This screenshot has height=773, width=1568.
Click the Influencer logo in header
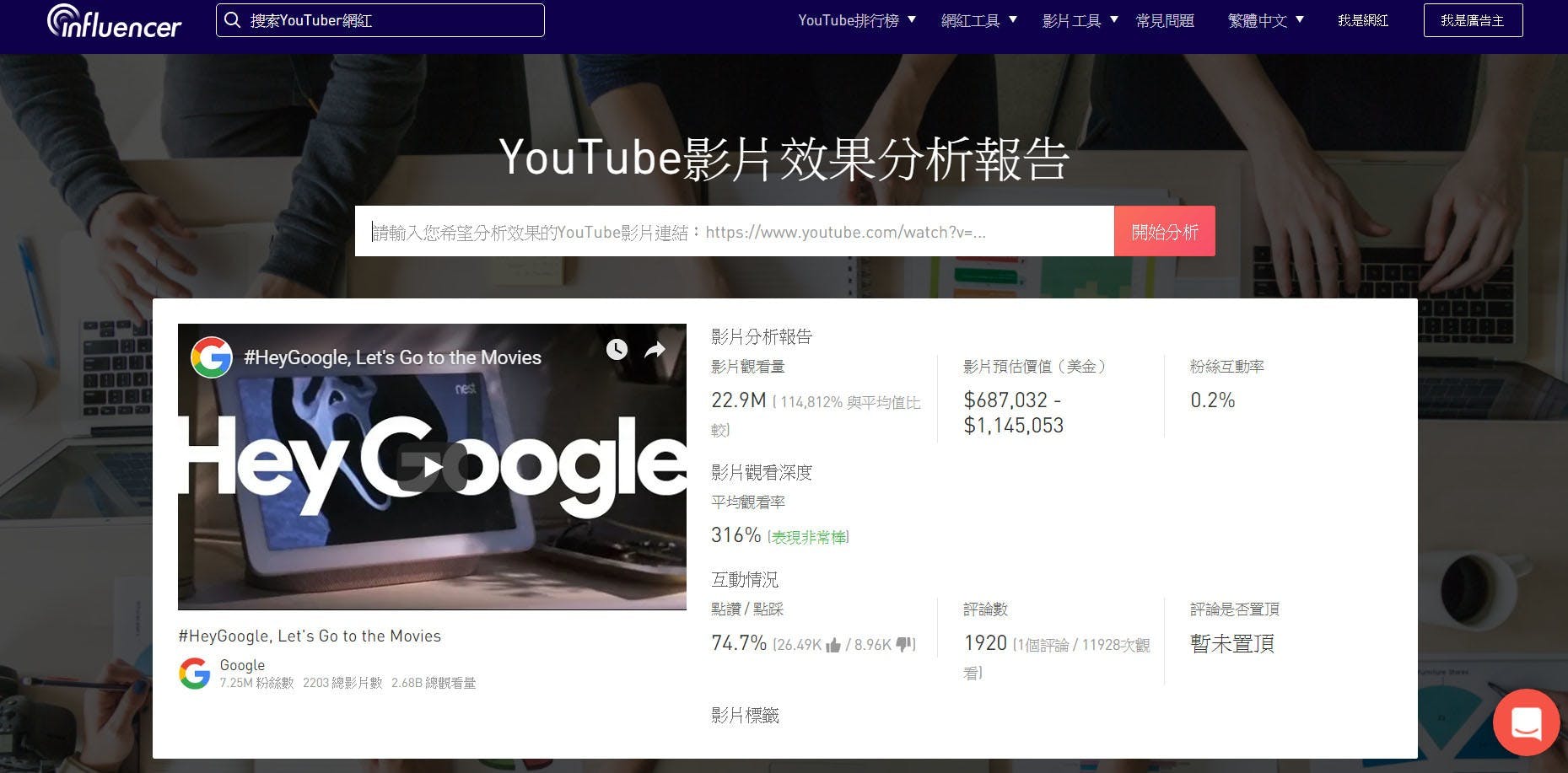pos(114,20)
